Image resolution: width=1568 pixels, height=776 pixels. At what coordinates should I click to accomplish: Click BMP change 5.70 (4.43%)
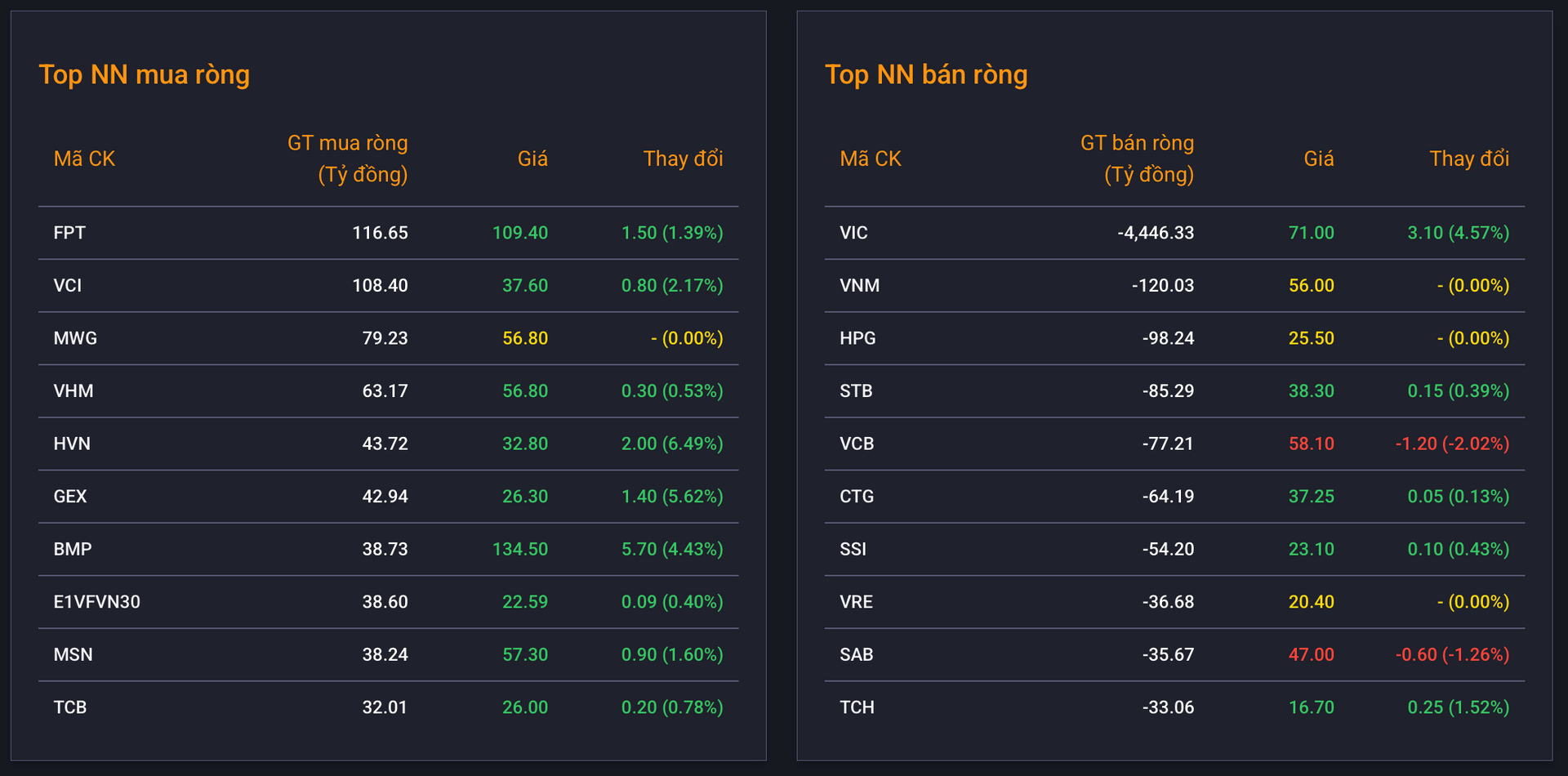click(x=672, y=549)
